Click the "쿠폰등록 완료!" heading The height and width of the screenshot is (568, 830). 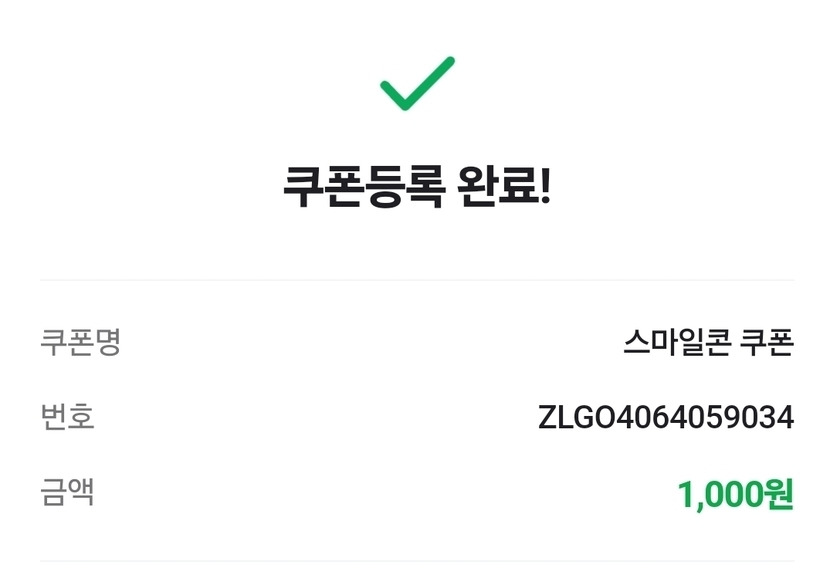pos(417,187)
